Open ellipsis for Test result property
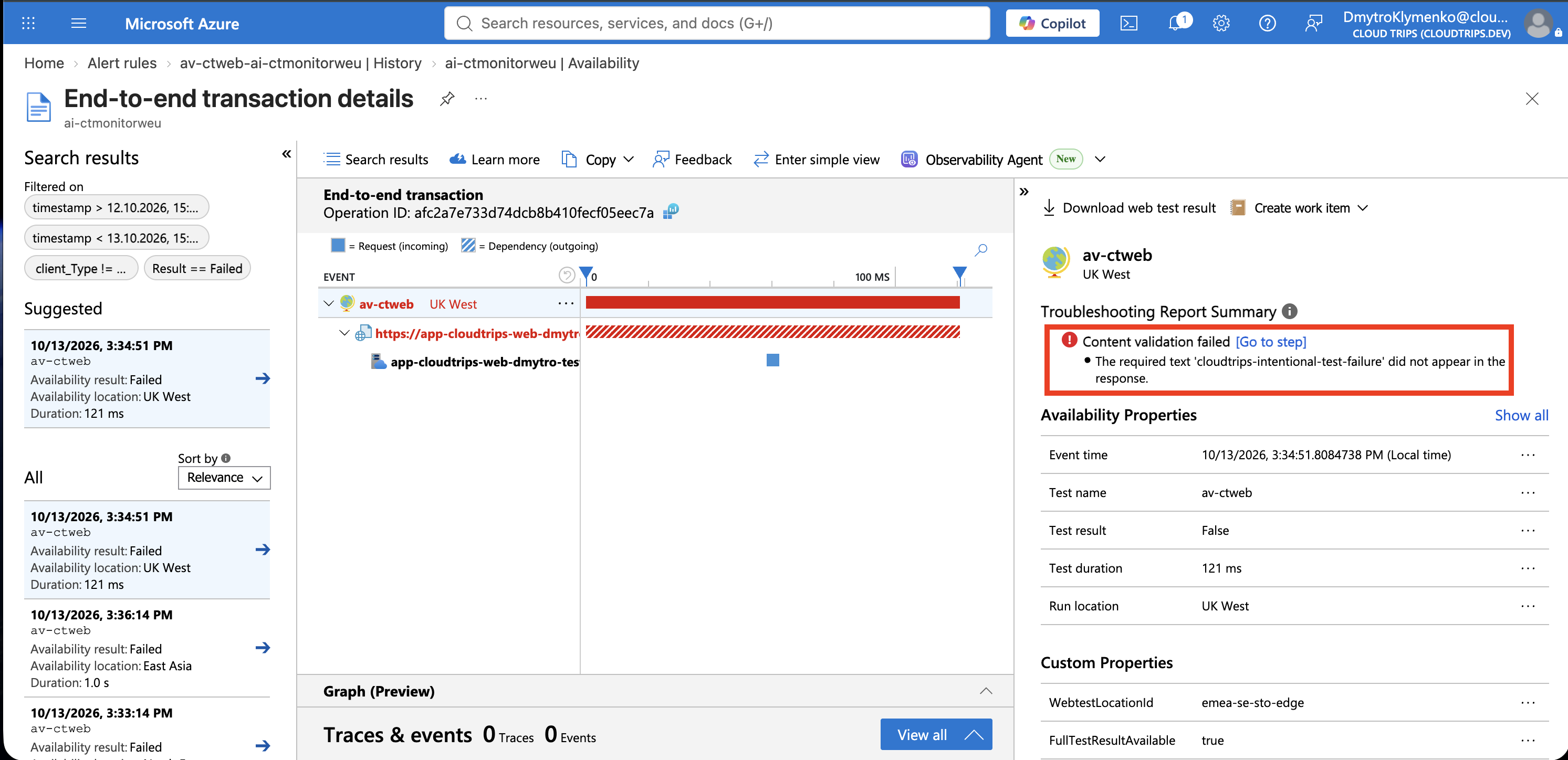Screen dimensions: 1568x760 (1528, 531)
